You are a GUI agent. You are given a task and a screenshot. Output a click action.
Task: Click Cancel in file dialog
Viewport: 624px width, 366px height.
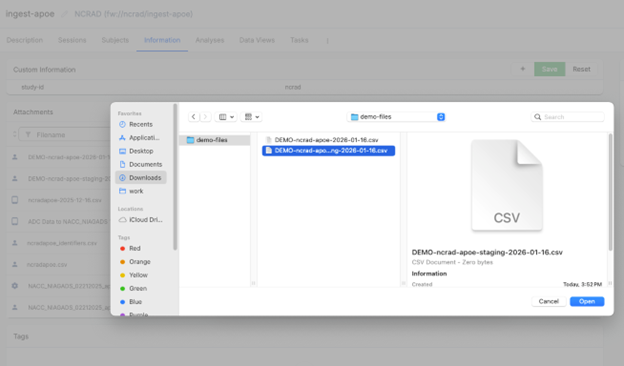coord(548,301)
